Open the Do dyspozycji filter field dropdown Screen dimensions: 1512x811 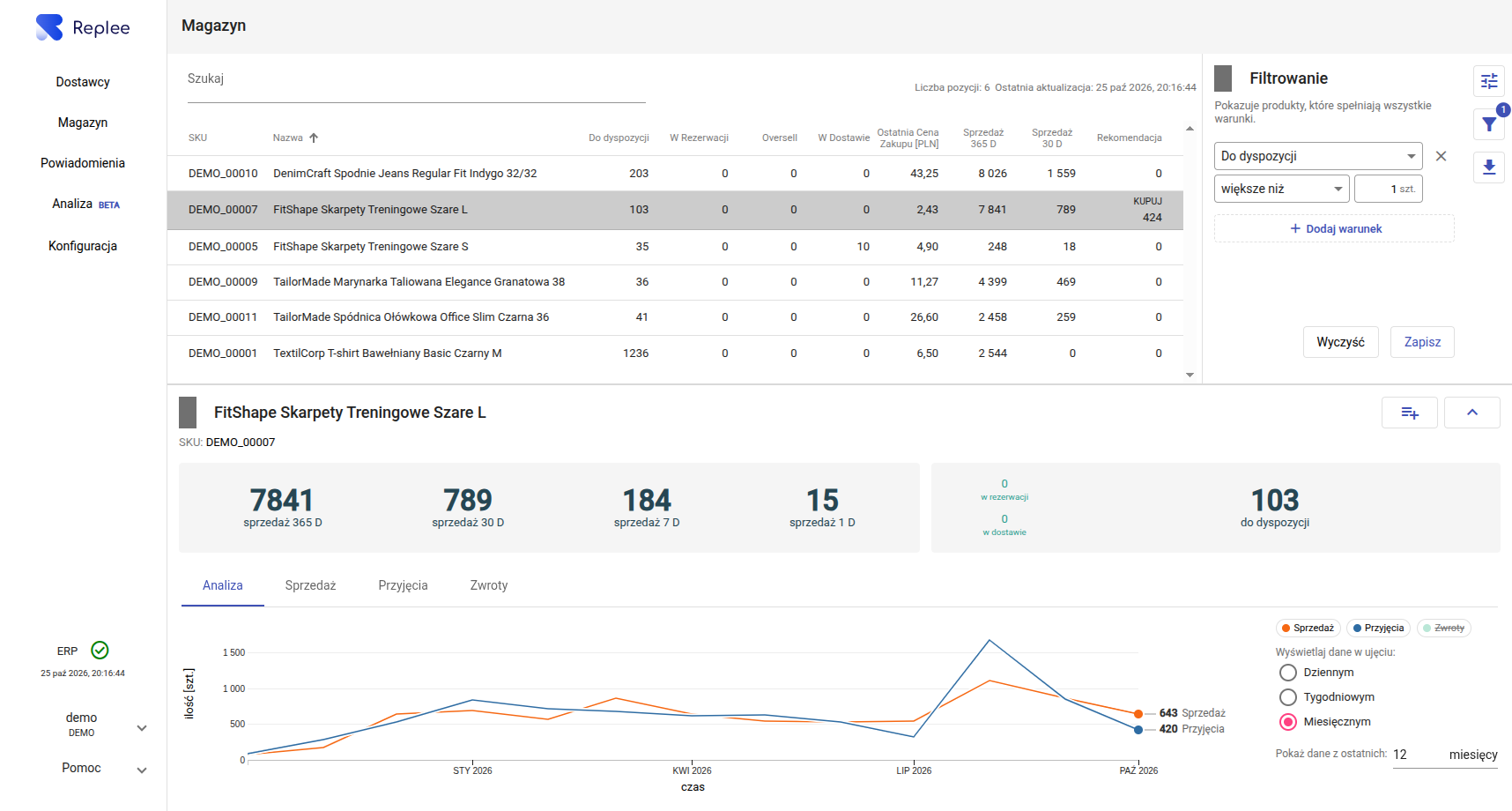click(x=1318, y=156)
